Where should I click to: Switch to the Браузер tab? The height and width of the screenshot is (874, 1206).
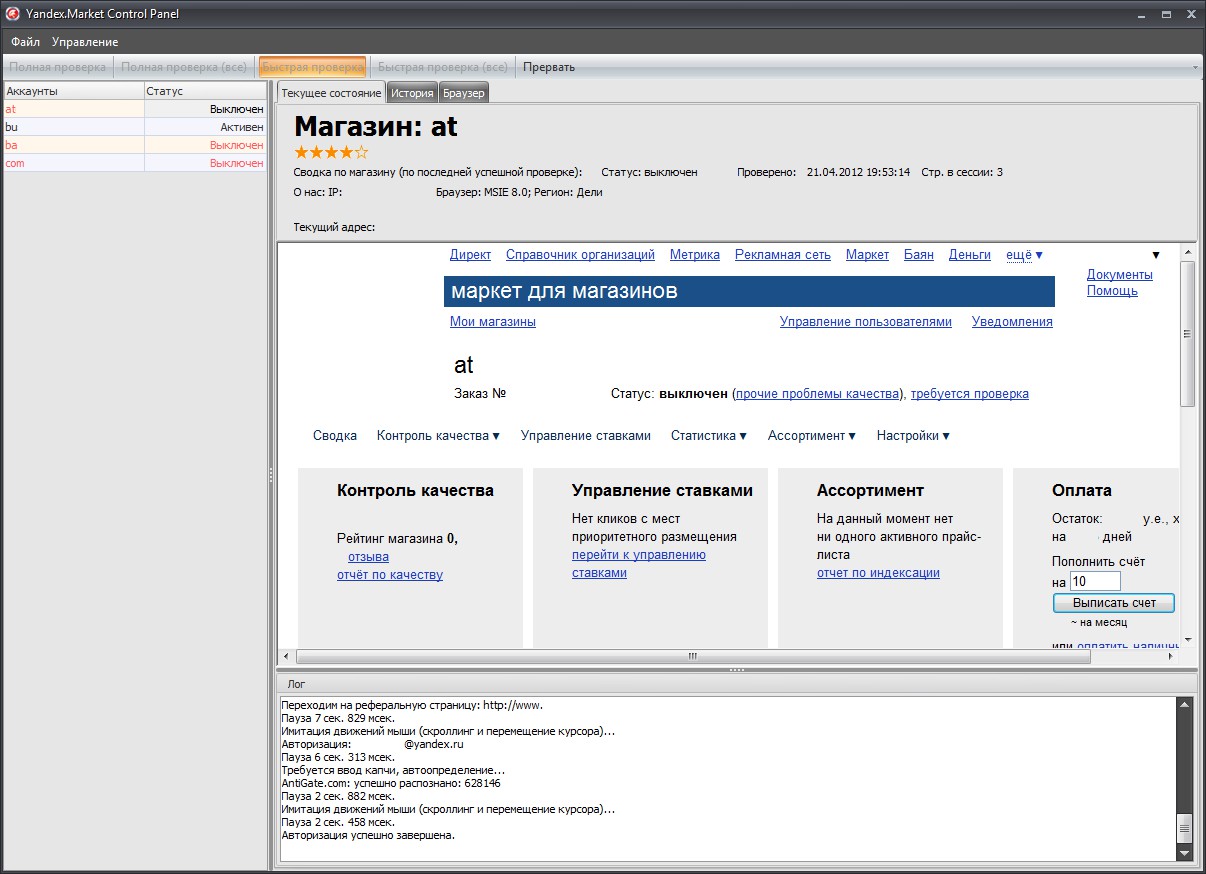[464, 93]
